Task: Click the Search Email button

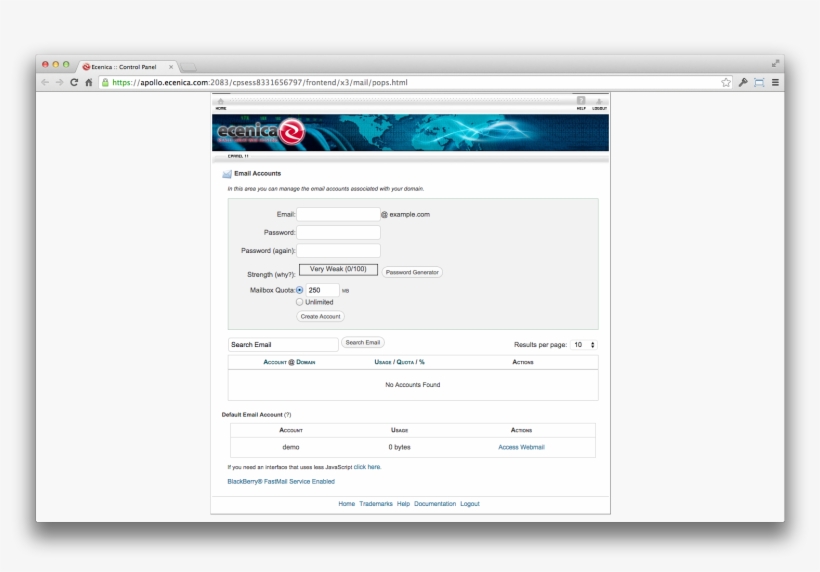Action: (363, 342)
